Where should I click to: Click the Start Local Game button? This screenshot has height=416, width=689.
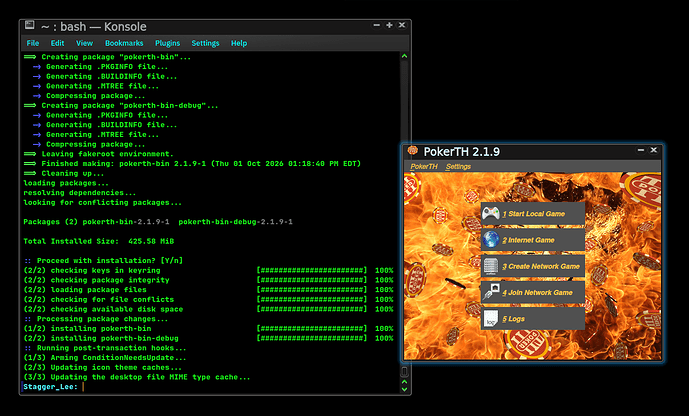(533, 214)
